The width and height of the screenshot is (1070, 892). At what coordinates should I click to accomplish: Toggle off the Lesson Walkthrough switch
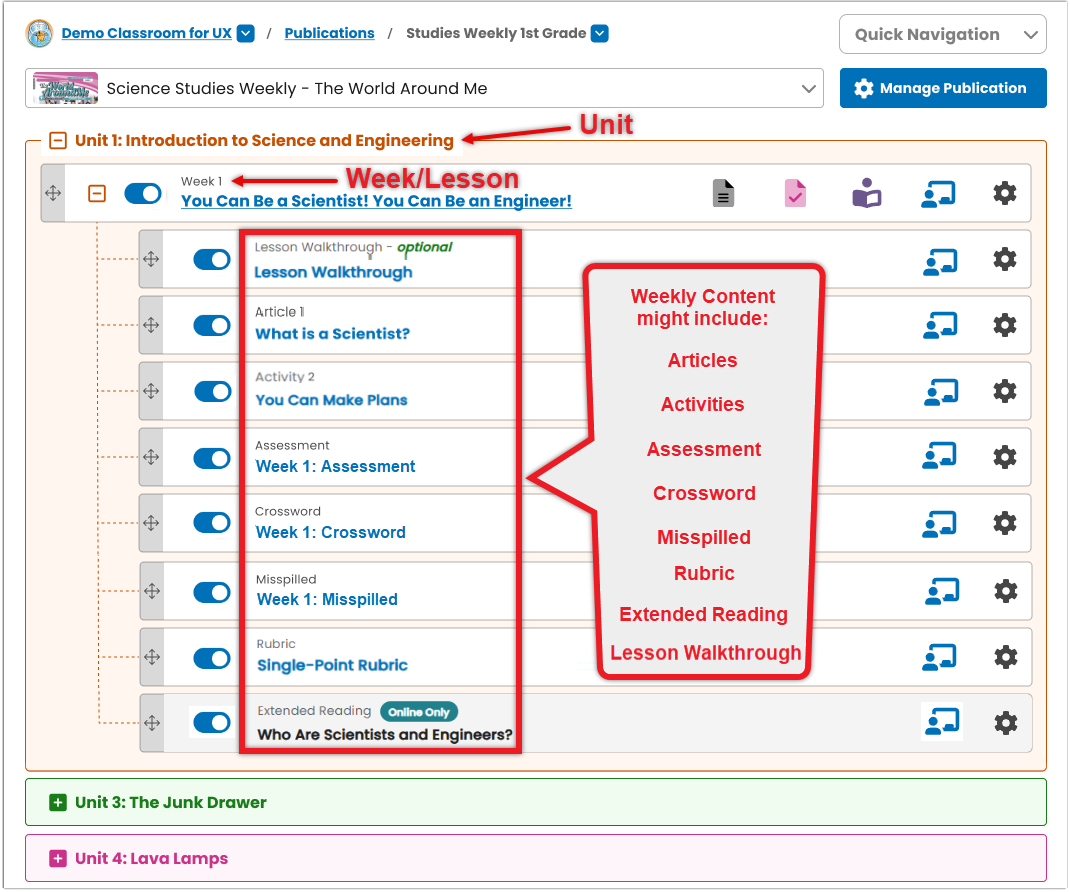tap(212, 259)
